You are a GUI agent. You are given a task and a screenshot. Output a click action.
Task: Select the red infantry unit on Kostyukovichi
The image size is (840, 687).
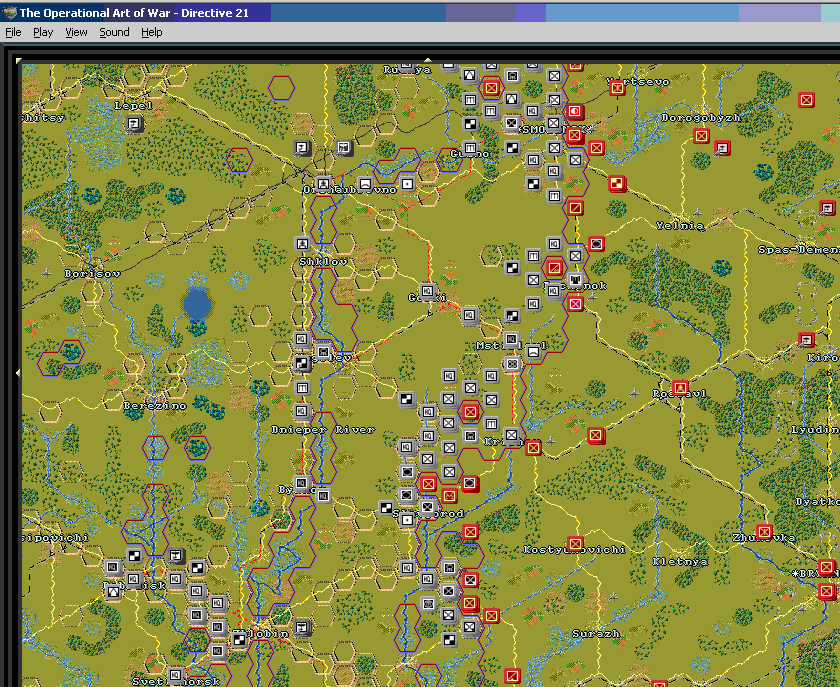[575, 544]
